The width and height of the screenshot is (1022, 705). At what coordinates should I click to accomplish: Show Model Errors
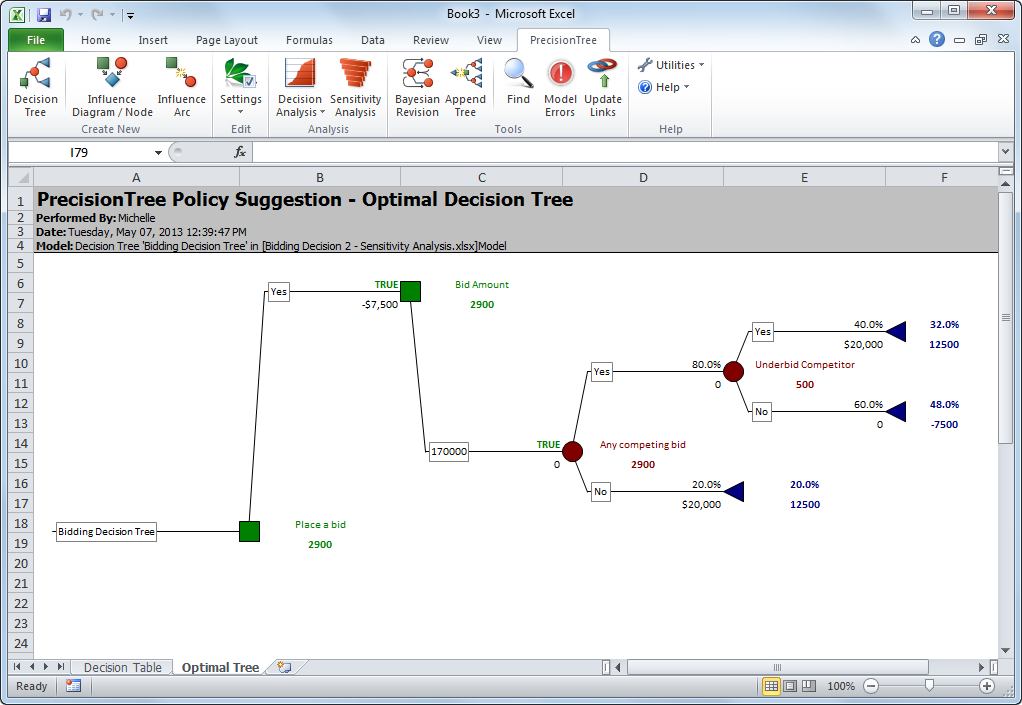point(560,87)
